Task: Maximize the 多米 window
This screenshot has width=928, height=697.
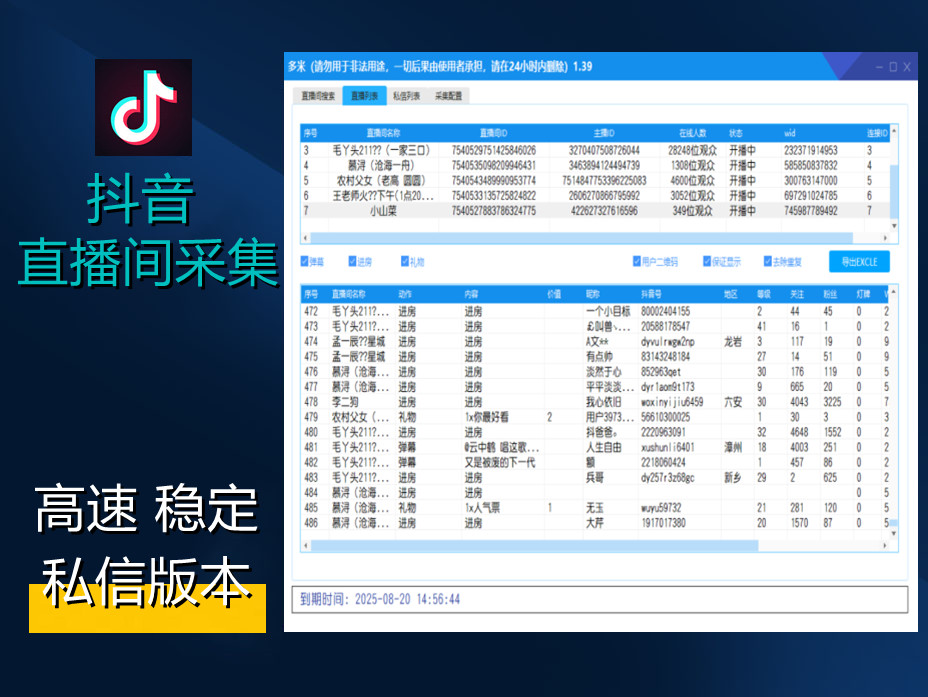Action: pos(893,67)
